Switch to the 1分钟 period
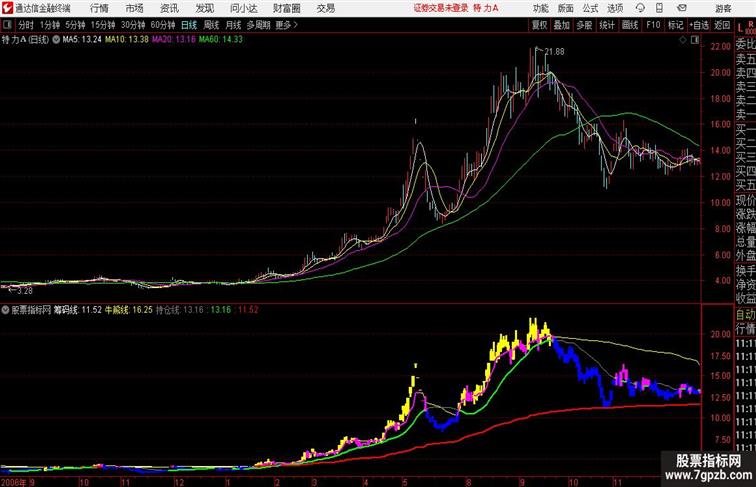The height and width of the screenshot is (487, 756). [50, 25]
